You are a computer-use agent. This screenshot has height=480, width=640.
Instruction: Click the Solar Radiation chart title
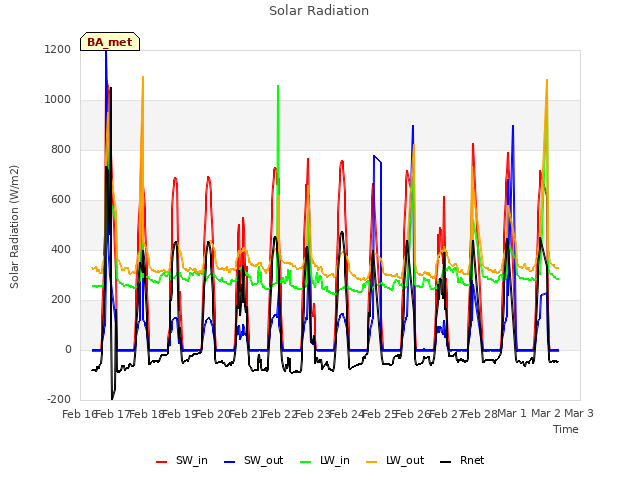tap(319, 11)
